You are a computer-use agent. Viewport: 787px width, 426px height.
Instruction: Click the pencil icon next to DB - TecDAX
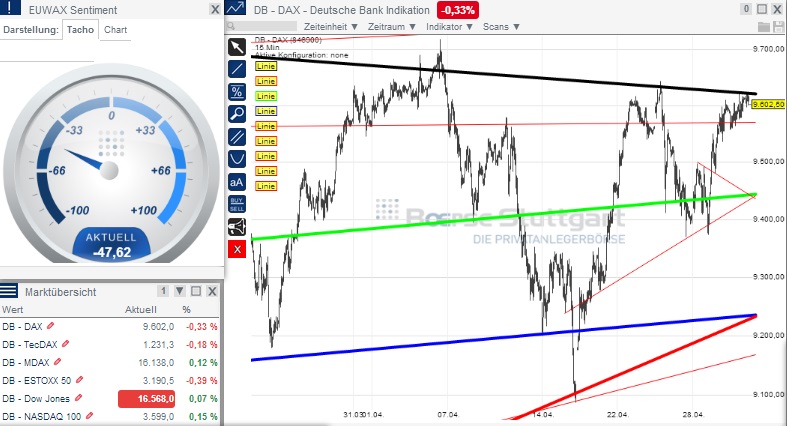[x=65, y=344]
